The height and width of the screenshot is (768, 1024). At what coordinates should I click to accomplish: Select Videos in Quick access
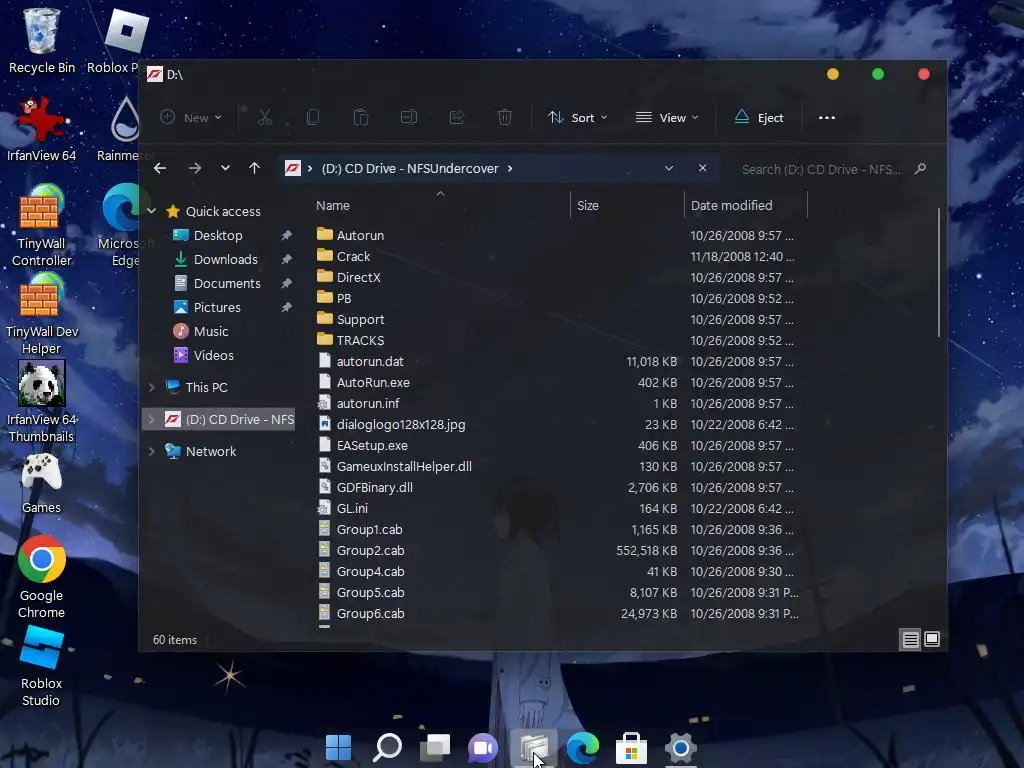click(214, 355)
